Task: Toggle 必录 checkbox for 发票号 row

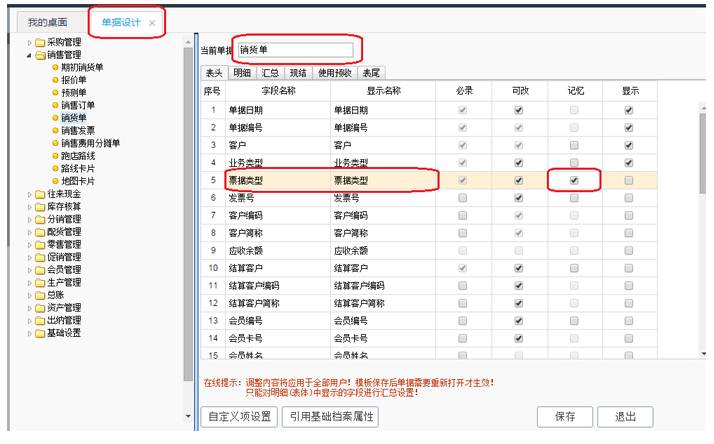Action: point(463,198)
